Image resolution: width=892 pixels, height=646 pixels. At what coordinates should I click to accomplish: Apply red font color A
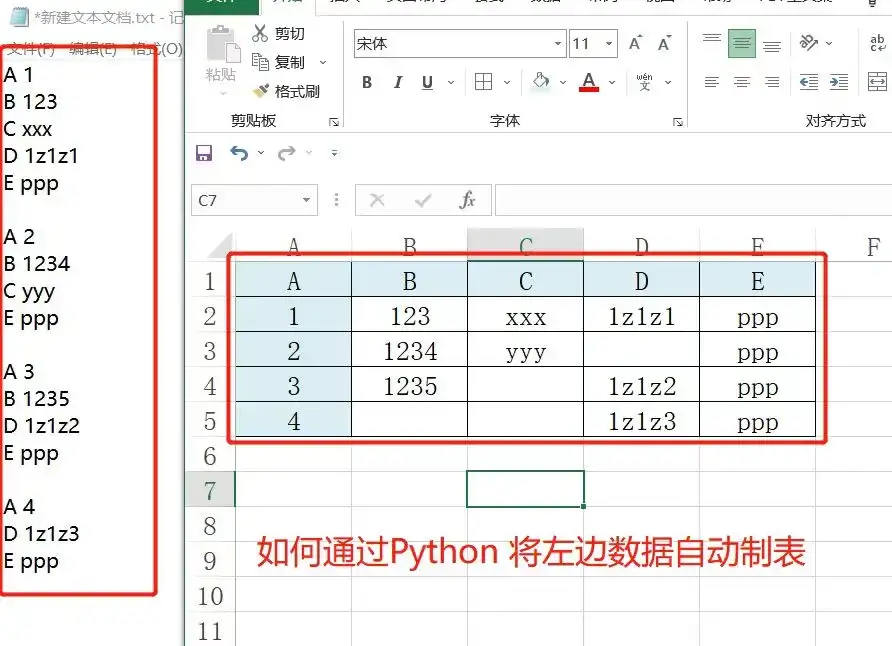tap(589, 82)
